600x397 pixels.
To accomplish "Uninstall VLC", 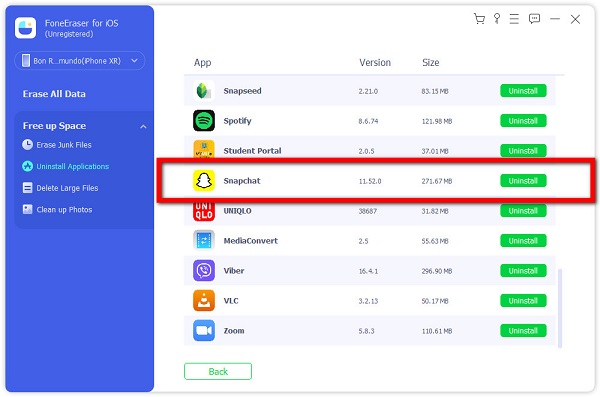I will [523, 301].
